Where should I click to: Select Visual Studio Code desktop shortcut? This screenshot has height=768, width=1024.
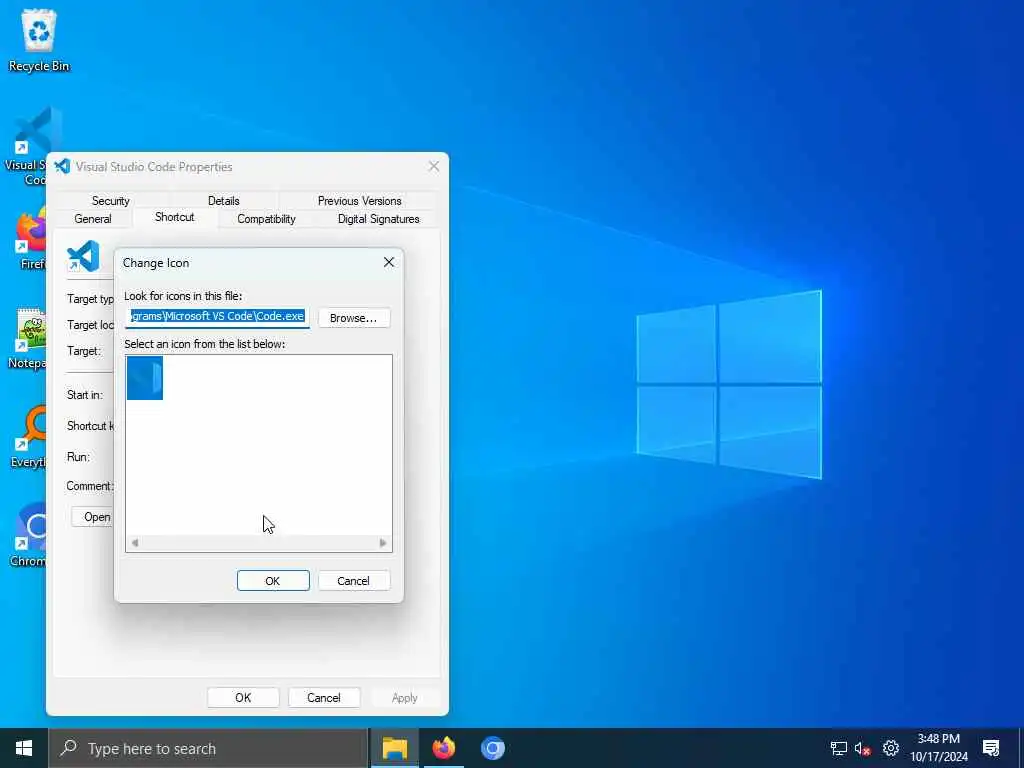coord(26,147)
